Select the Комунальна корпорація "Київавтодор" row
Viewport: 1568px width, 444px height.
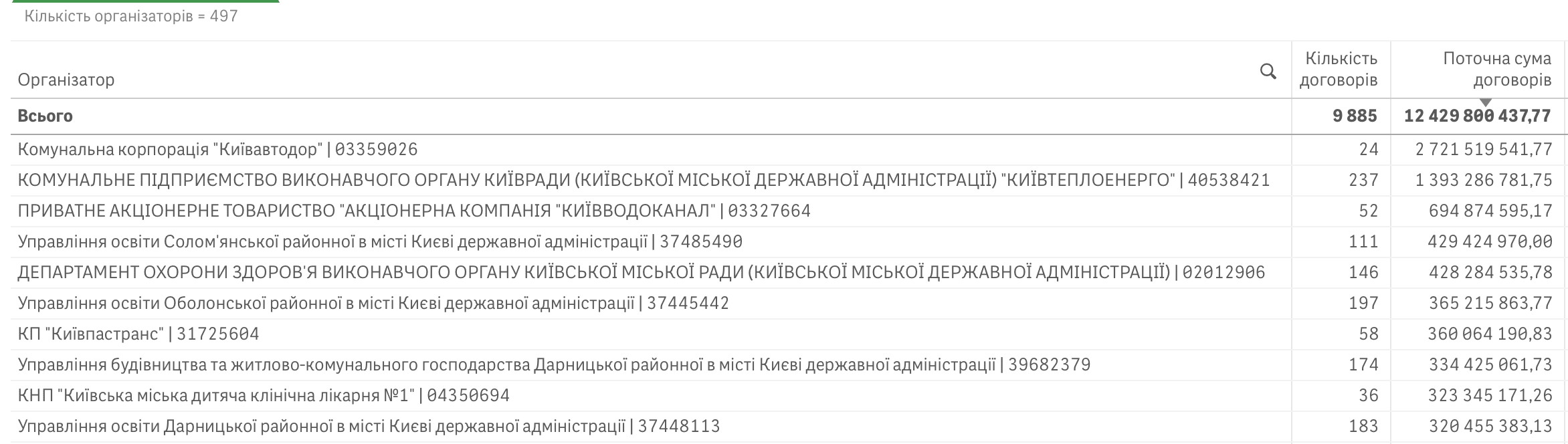click(x=217, y=149)
